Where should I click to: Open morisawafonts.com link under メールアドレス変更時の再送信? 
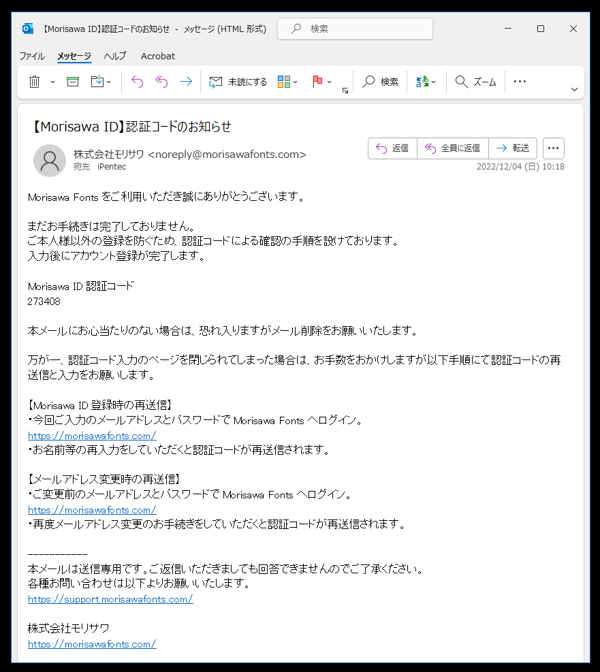[92, 510]
